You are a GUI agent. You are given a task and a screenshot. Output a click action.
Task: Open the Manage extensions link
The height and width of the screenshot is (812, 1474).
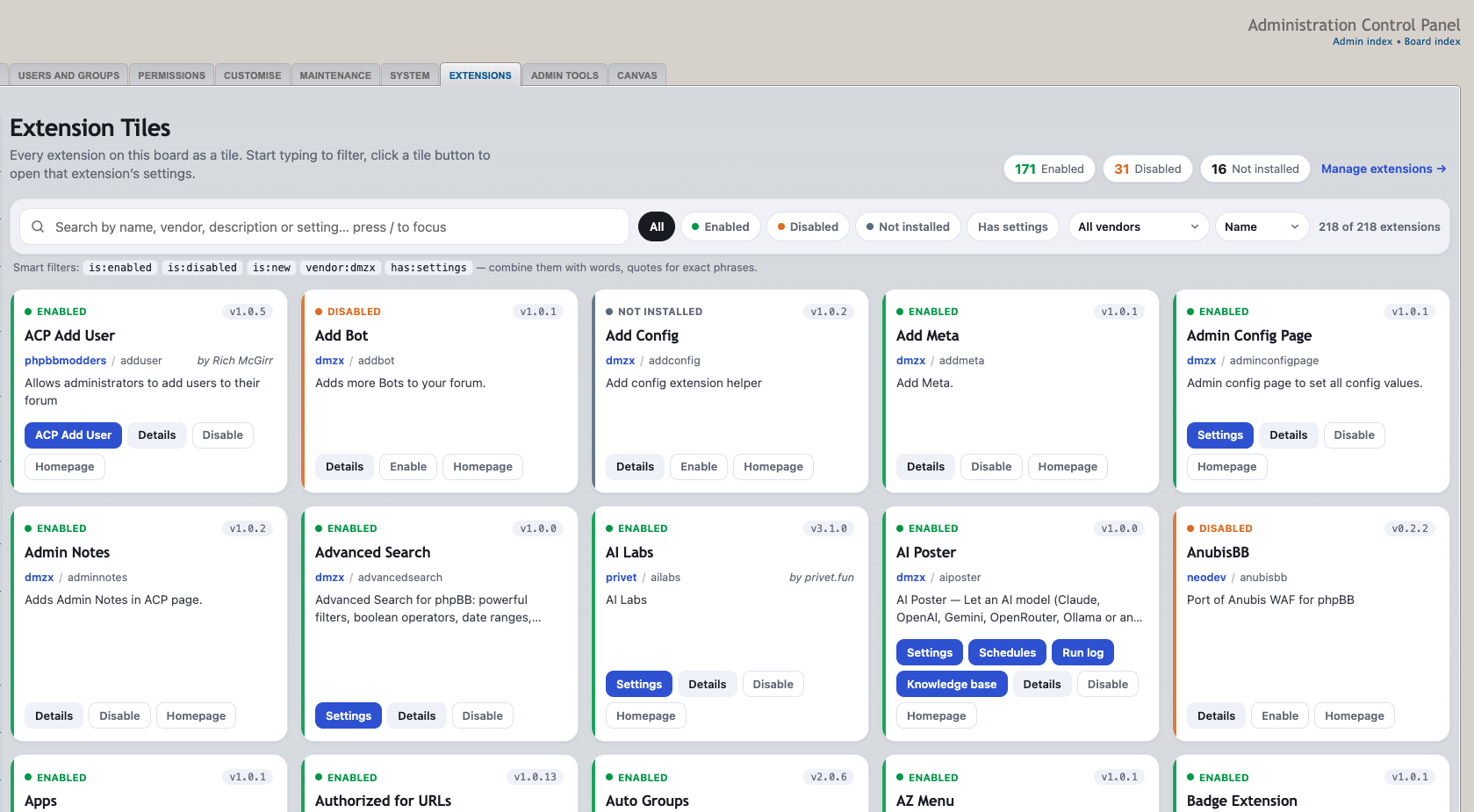(x=1384, y=169)
